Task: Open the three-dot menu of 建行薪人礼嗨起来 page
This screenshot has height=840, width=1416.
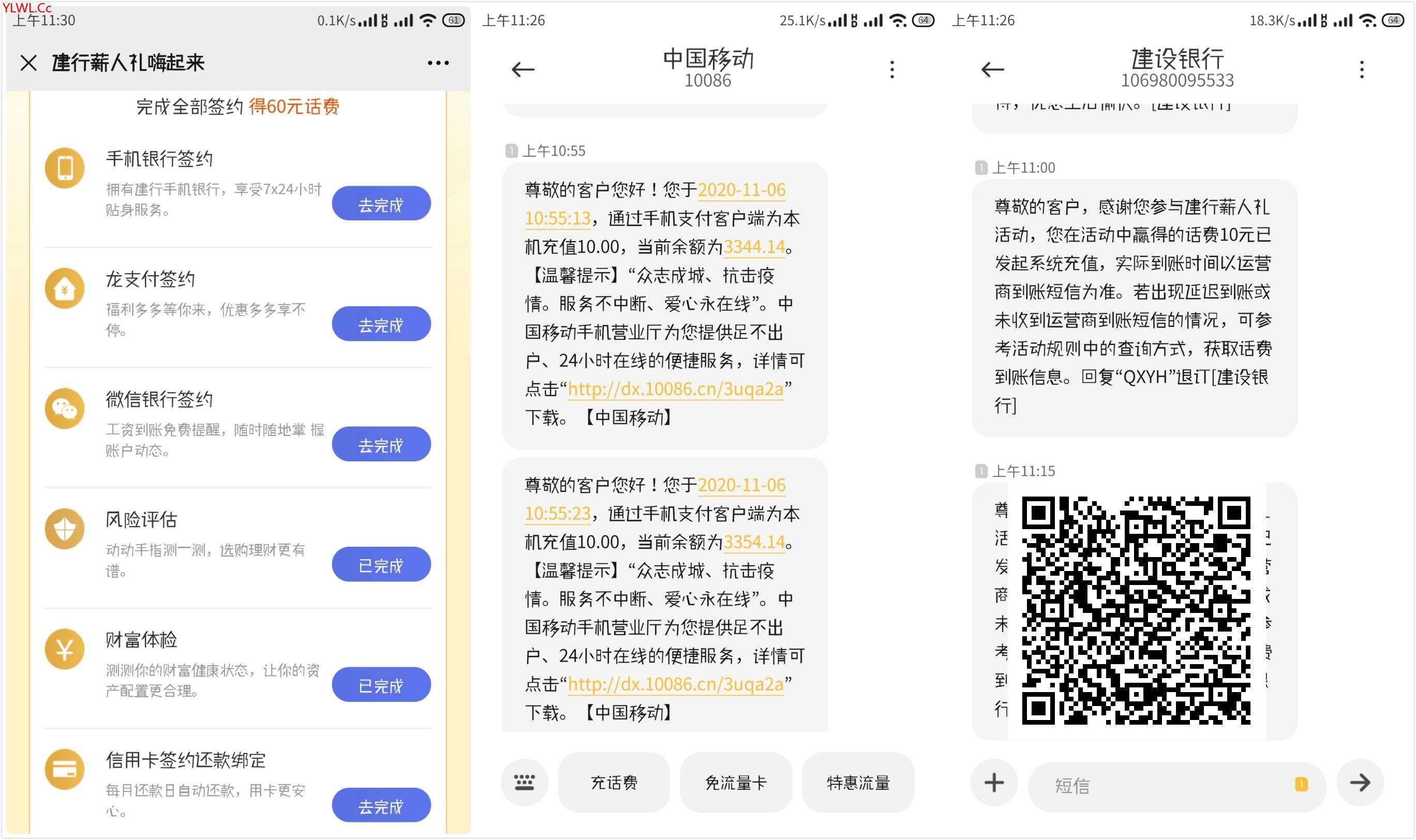Action: [438, 63]
